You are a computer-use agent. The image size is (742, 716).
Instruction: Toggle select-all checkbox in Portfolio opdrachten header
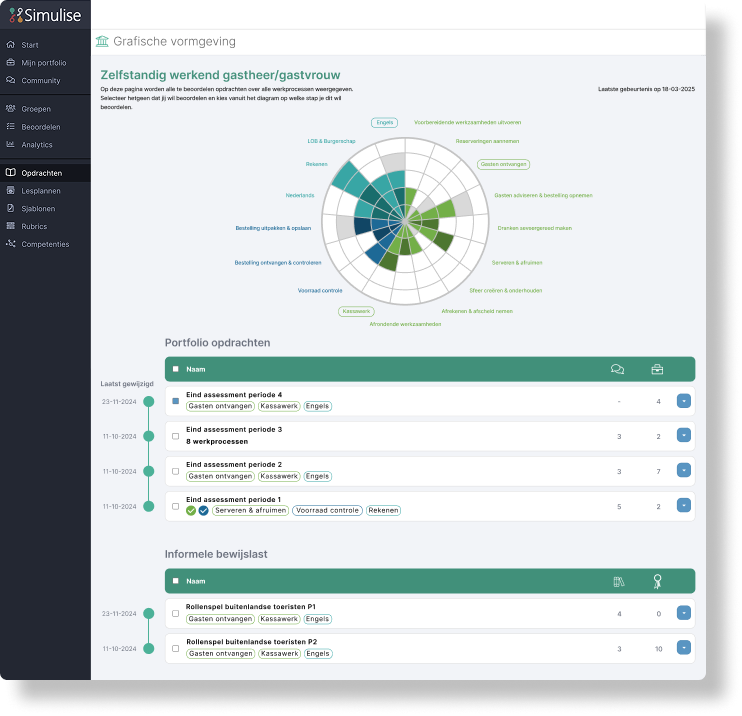[176, 369]
